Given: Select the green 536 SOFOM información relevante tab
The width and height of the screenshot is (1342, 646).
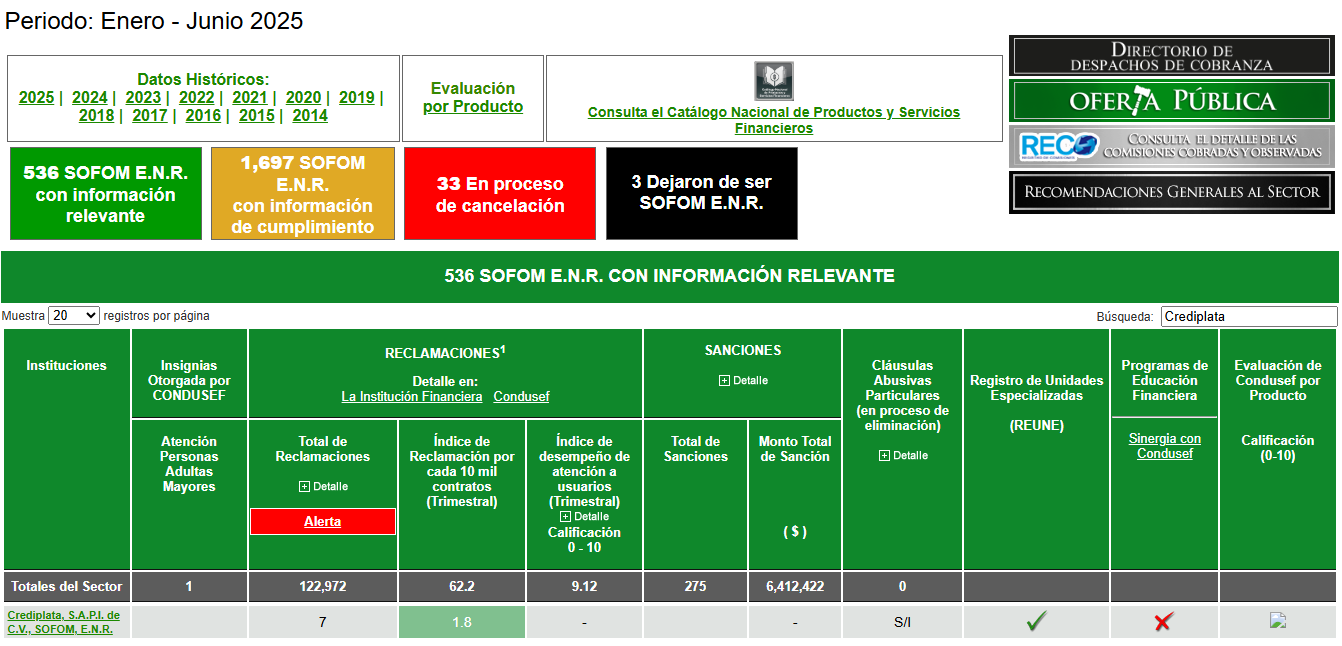Looking at the screenshot, I should (x=105, y=194).
